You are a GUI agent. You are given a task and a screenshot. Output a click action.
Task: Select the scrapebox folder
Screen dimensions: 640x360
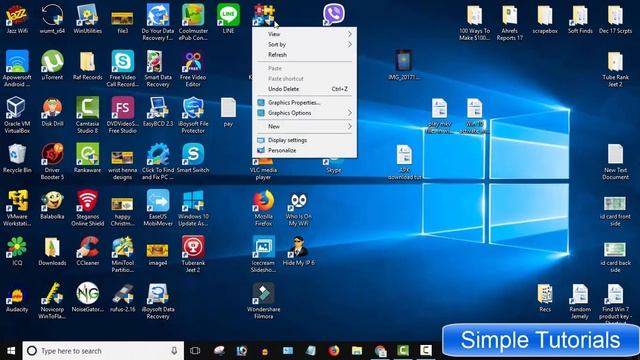tap(545, 18)
